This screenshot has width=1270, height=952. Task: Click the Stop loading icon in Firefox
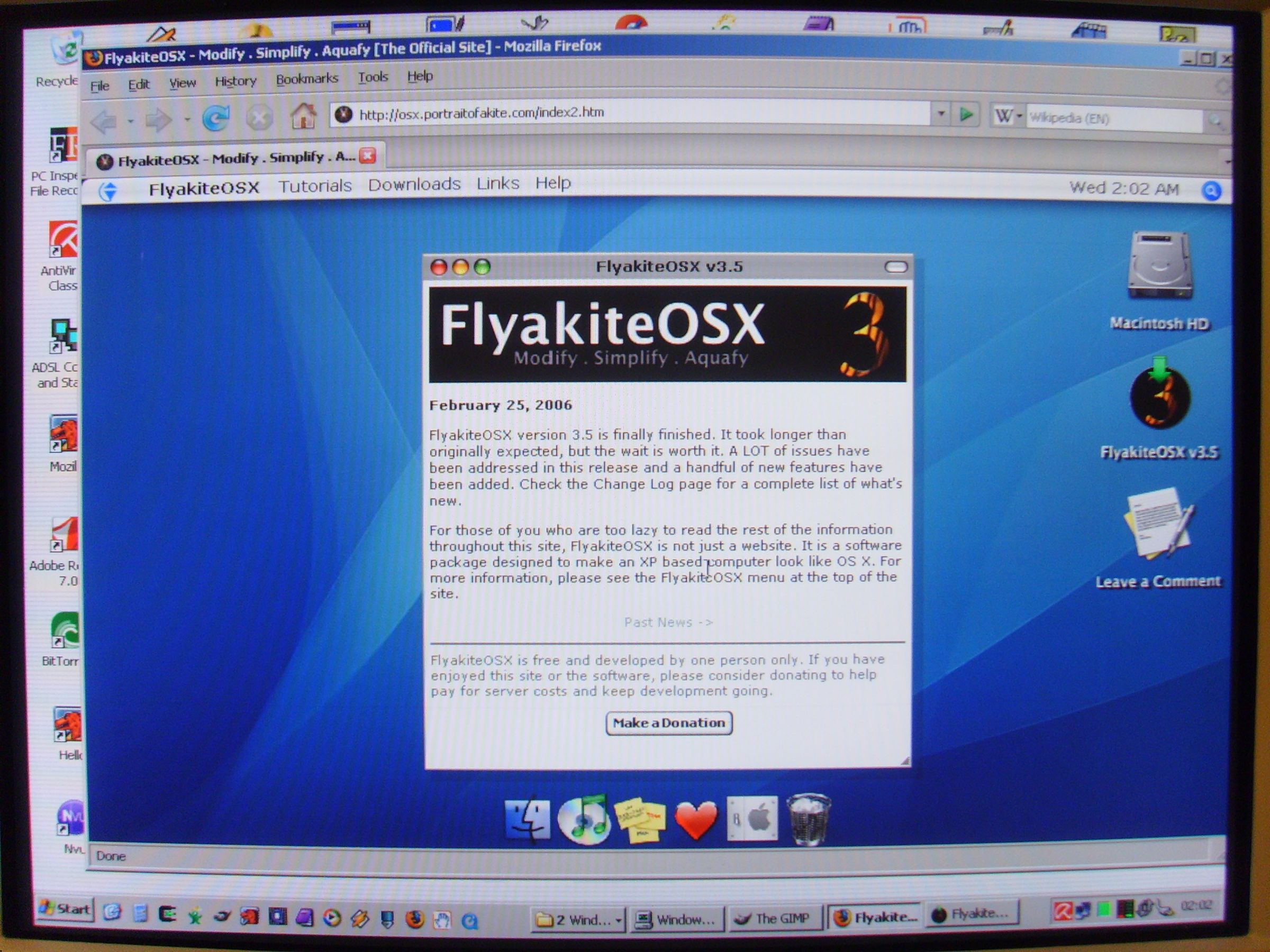pos(259,118)
